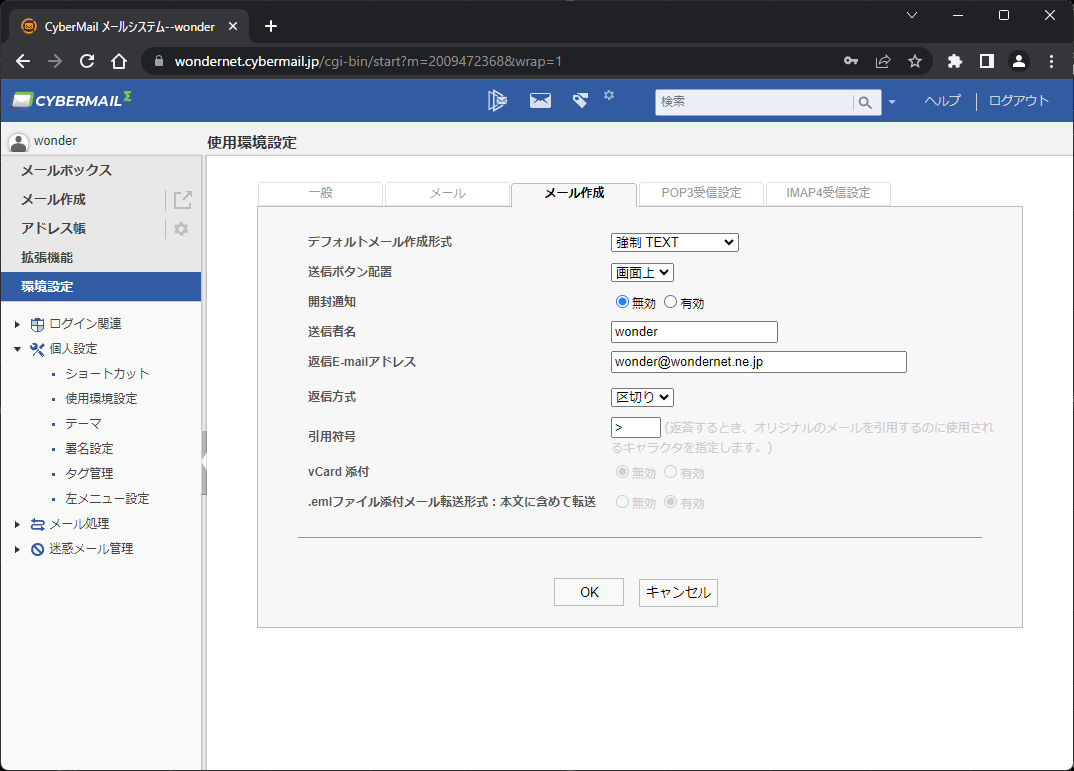
Task: Click the 送信者名 input field
Action: coord(695,332)
